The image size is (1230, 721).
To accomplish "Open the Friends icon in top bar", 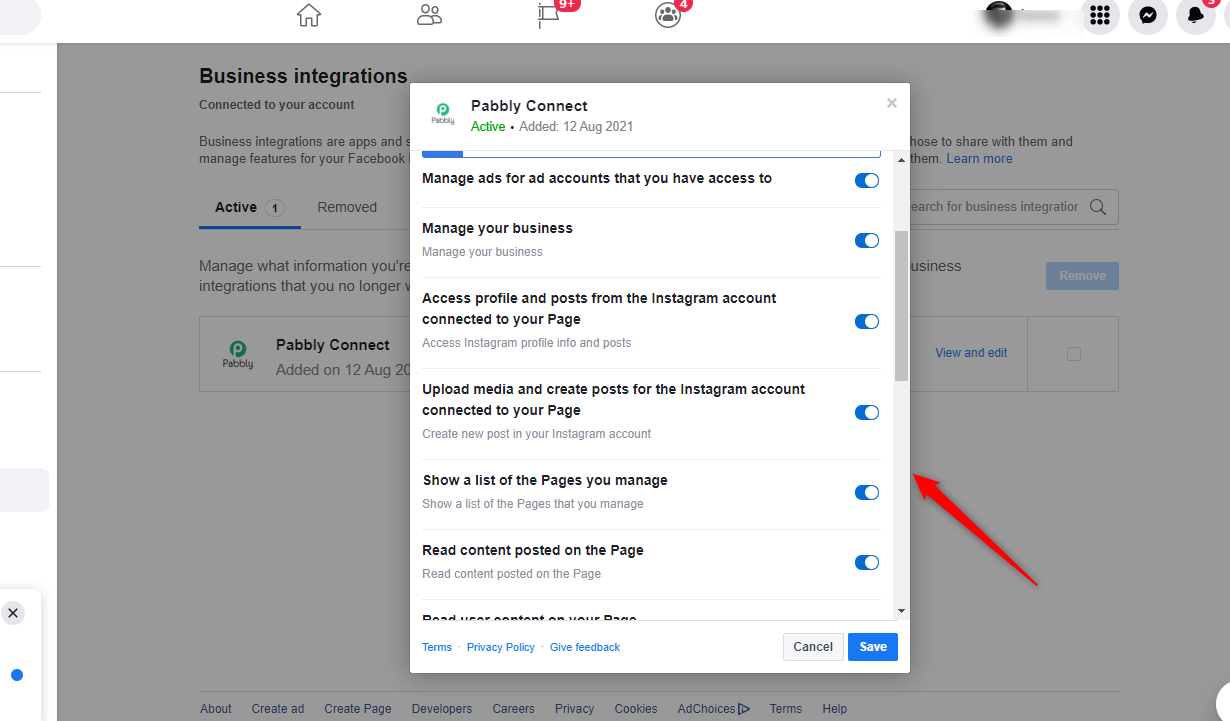I will click(x=429, y=16).
